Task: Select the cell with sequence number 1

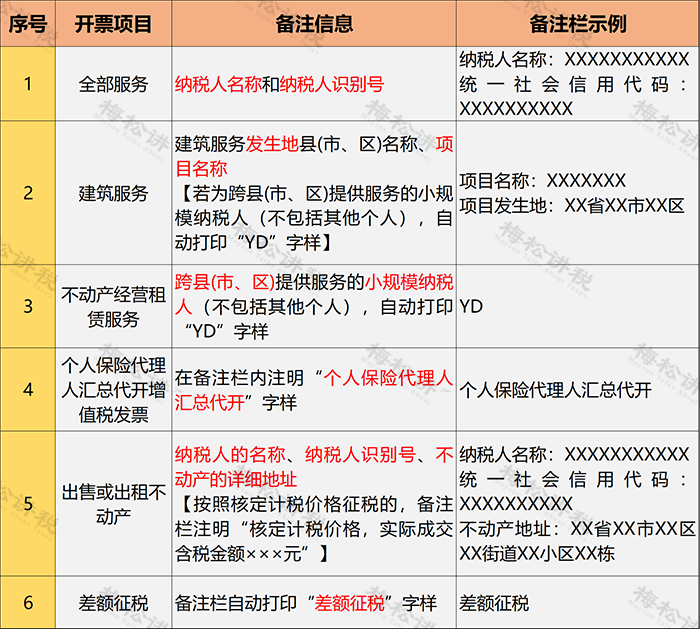Action: coord(28,83)
